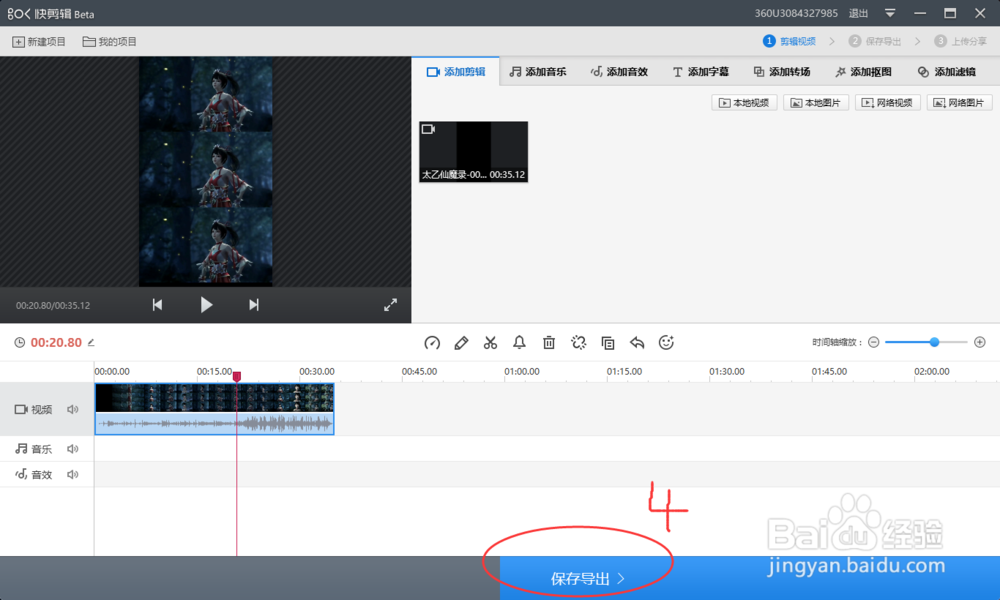Mute the 音效 track speaker

(73, 474)
